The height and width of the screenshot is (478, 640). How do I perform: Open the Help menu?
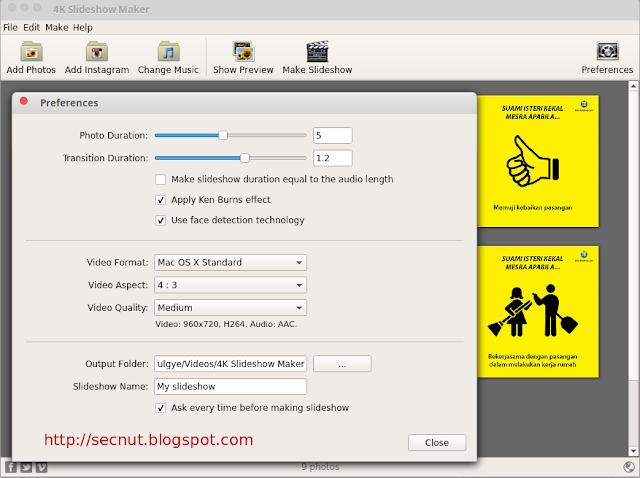click(x=83, y=27)
